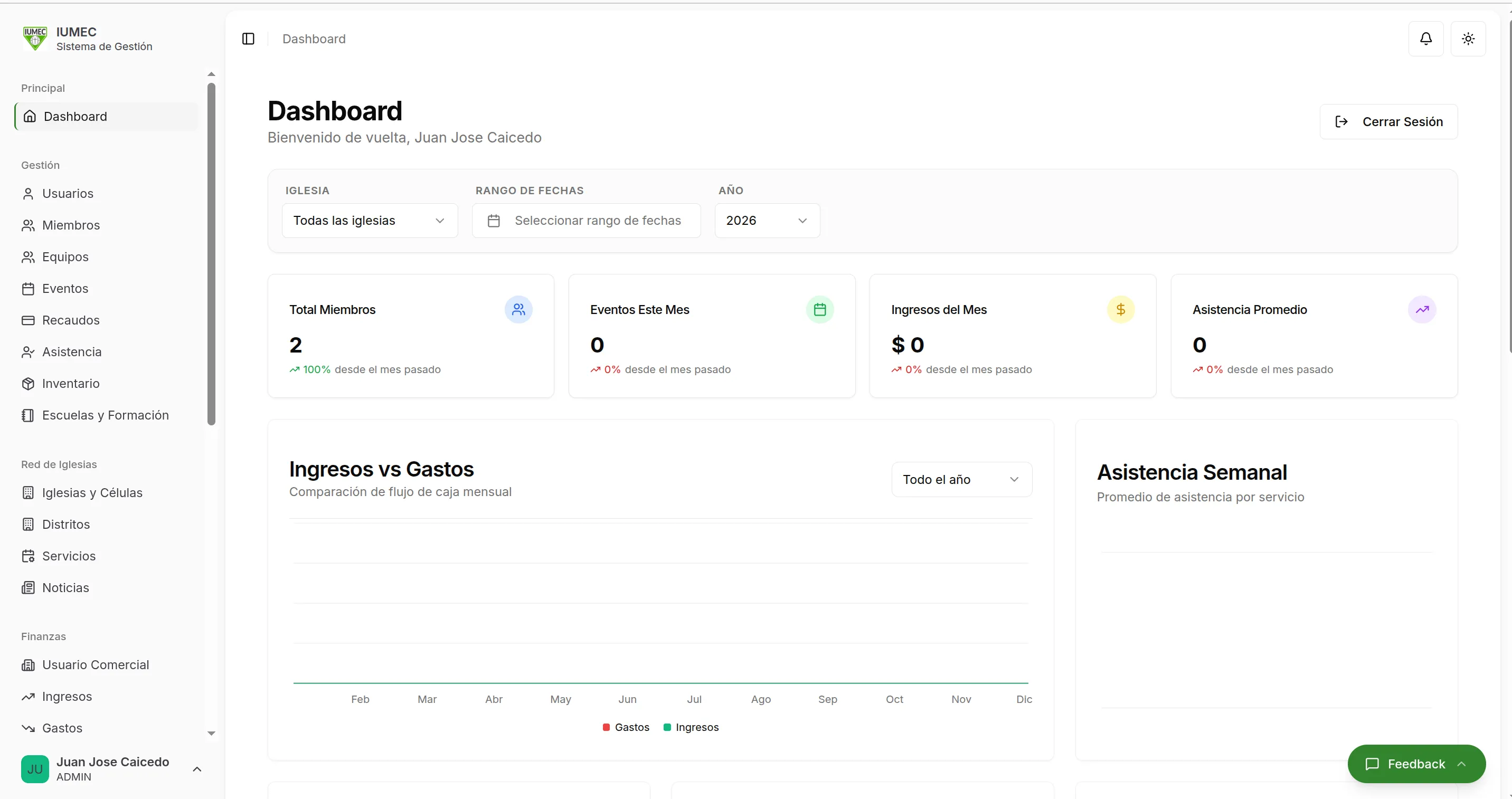Expand the Juan Jose Caicedo user menu chevron
Screen dimensions: 1512x799
point(197,769)
